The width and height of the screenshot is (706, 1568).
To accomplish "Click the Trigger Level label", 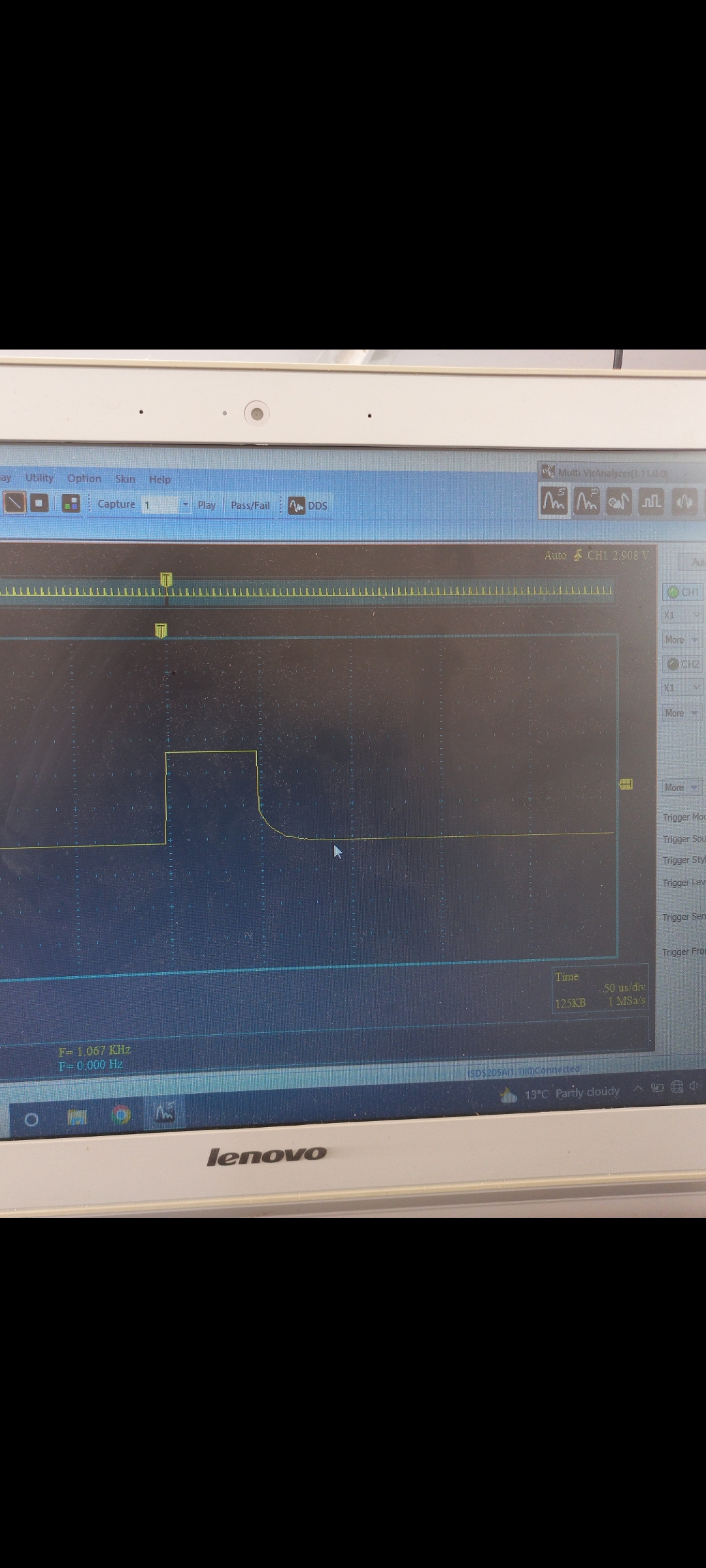I will click(x=684, y=883).
